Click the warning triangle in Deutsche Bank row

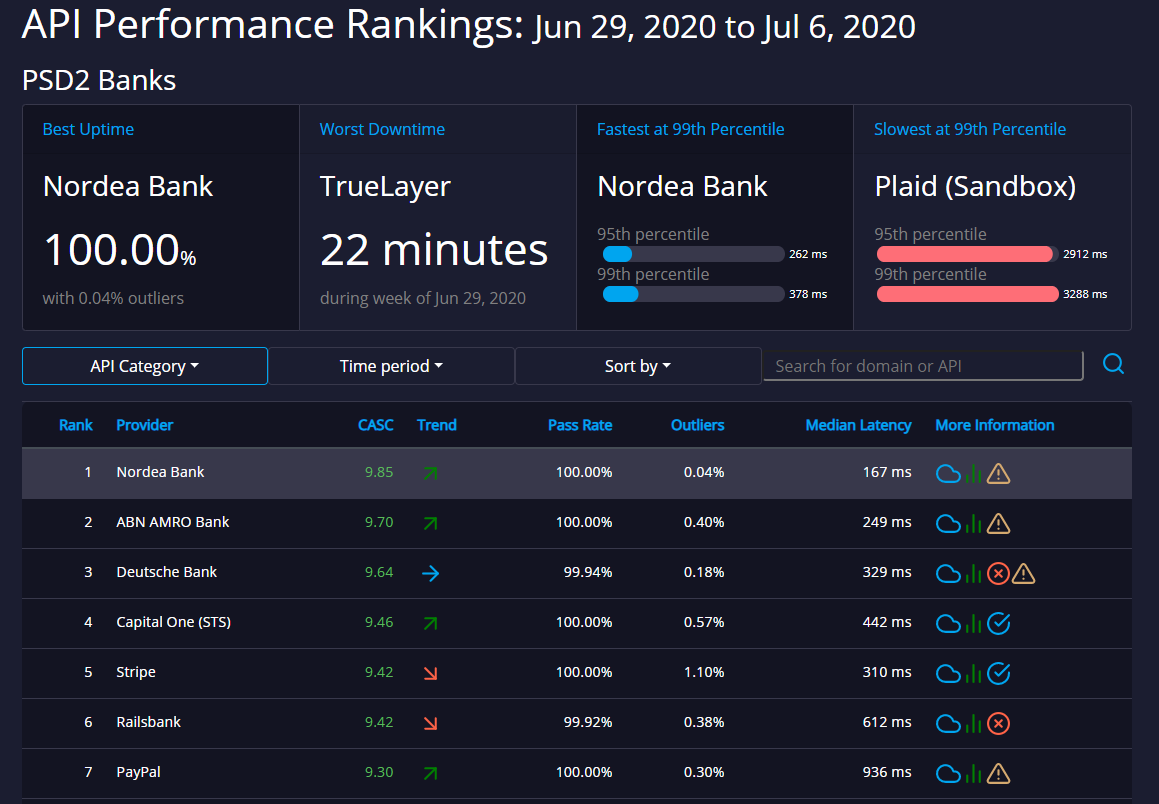[x=1023, y=573]
